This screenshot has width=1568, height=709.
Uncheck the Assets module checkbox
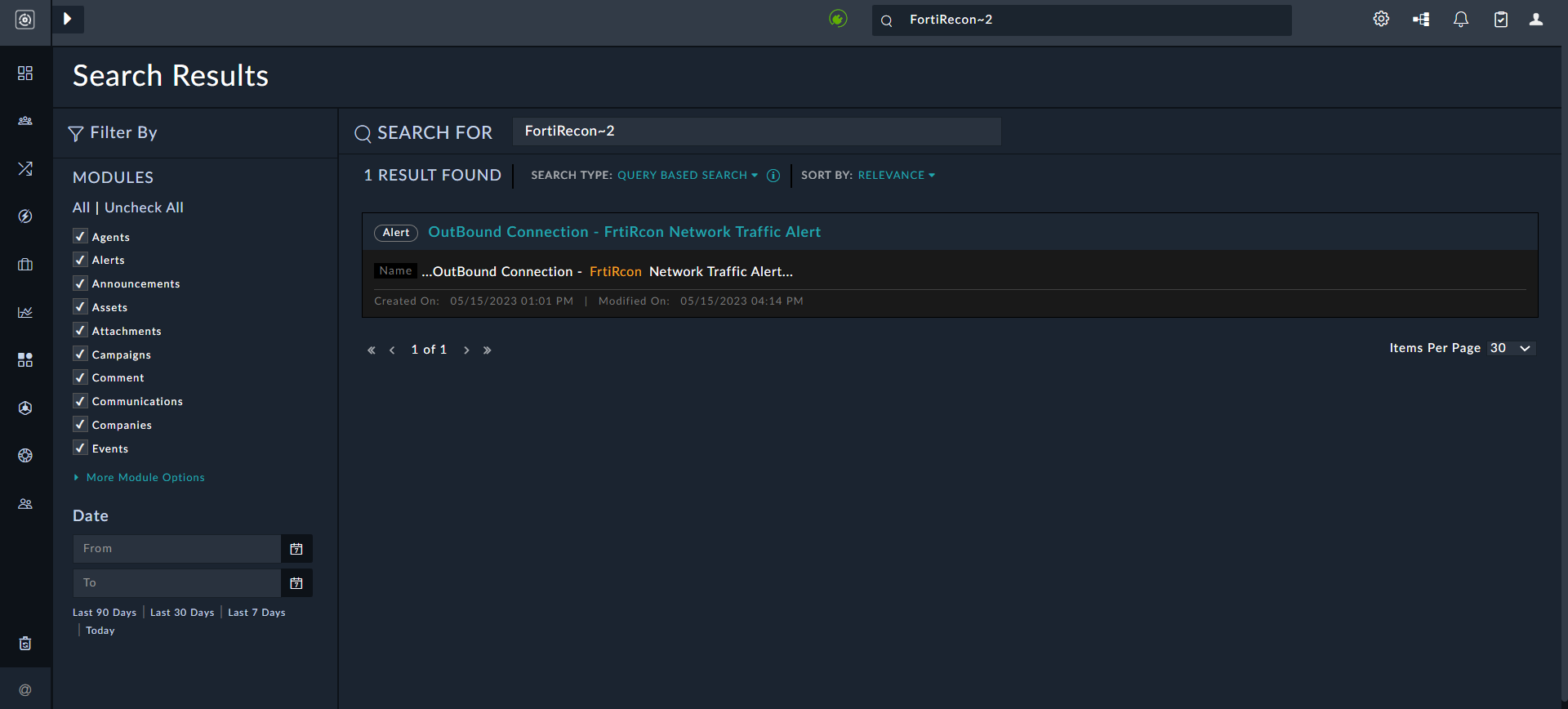click(x=80, y=307)
